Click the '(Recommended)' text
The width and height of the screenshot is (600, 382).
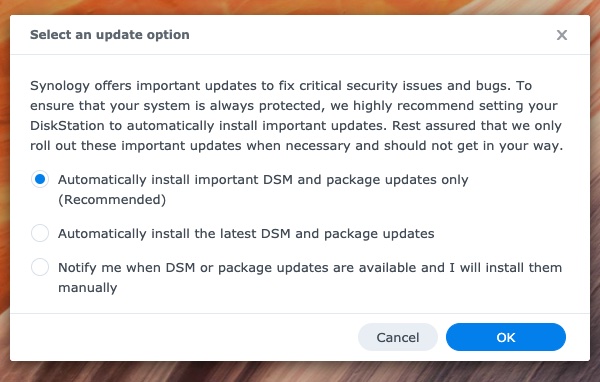click(x=112, y=200)
